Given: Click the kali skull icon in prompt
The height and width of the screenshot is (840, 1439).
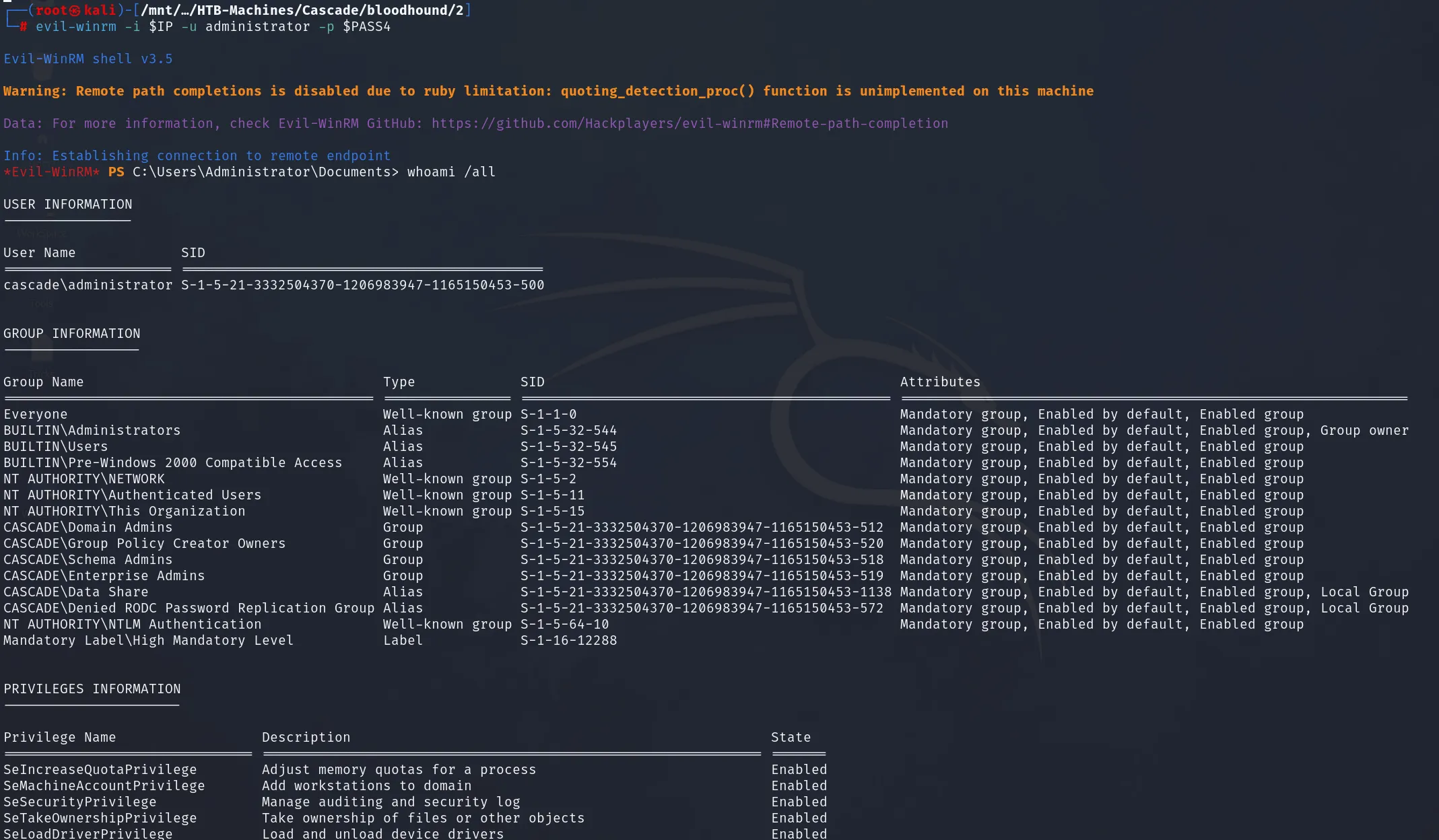Looking at the screenshot, I should click(75, 10).
